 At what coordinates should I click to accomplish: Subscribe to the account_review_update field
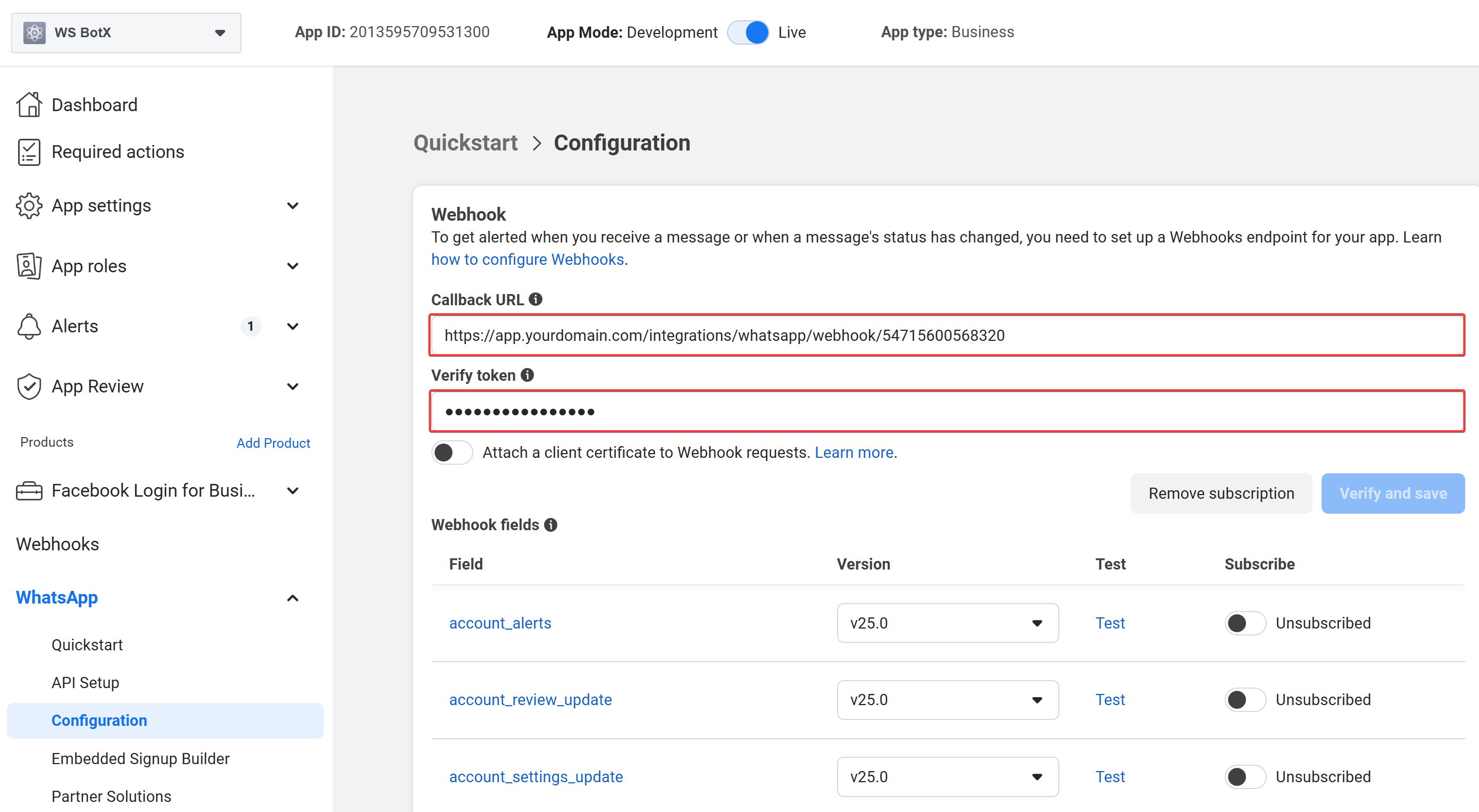[1245, 700]
